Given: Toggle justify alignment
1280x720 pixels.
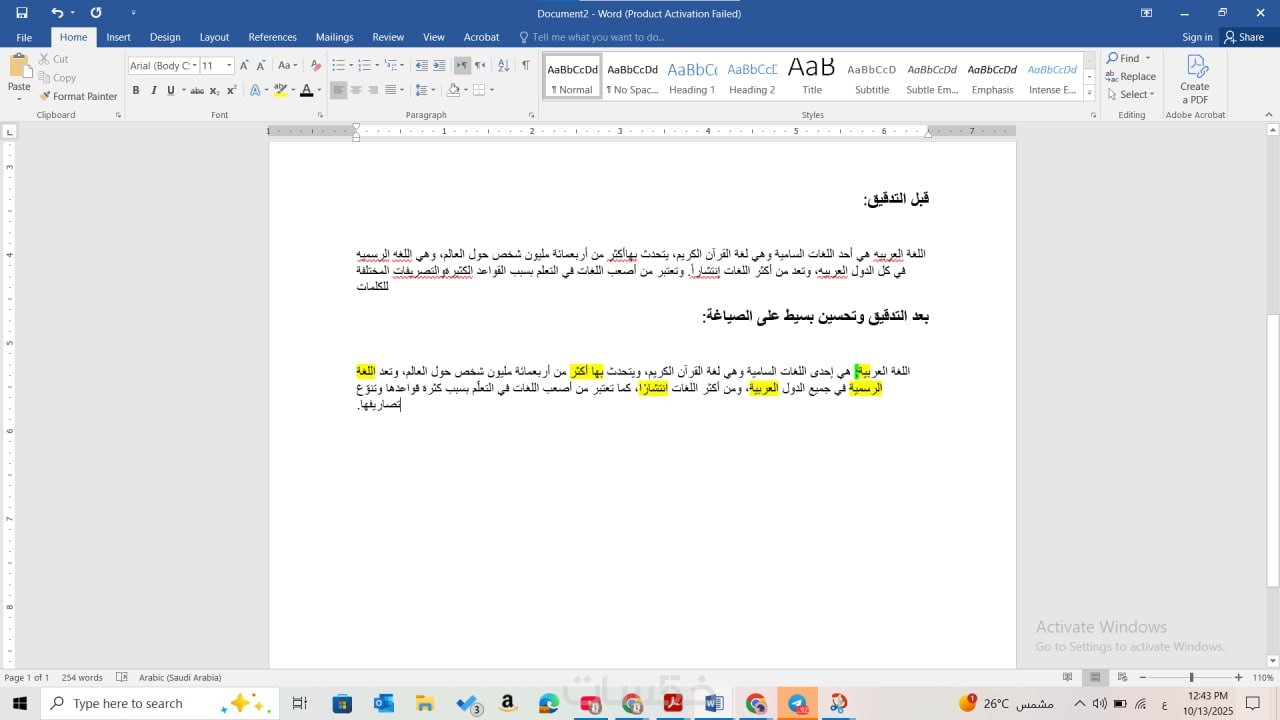Looking at the screenshot, I should click(x=391, y=90).
